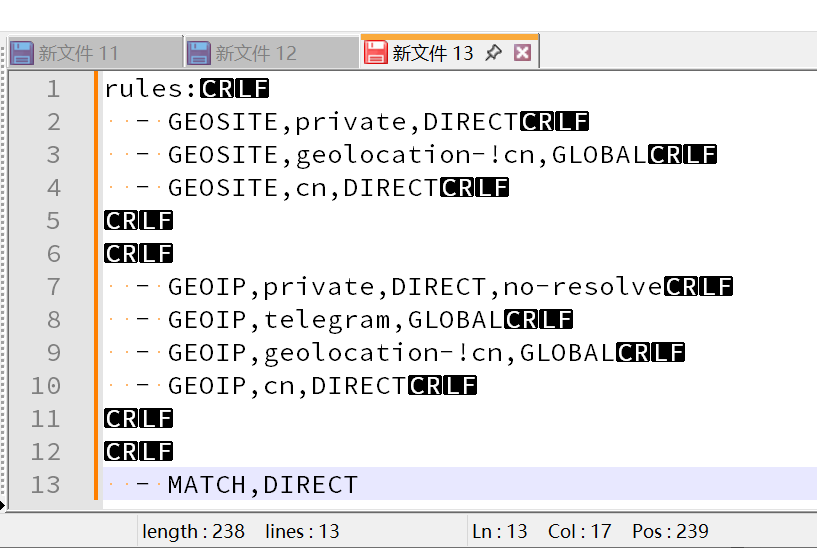Click blue save icon on 新文件 12 tab
The width and height of the screenshot is (817, 548).
click(199, 53)
